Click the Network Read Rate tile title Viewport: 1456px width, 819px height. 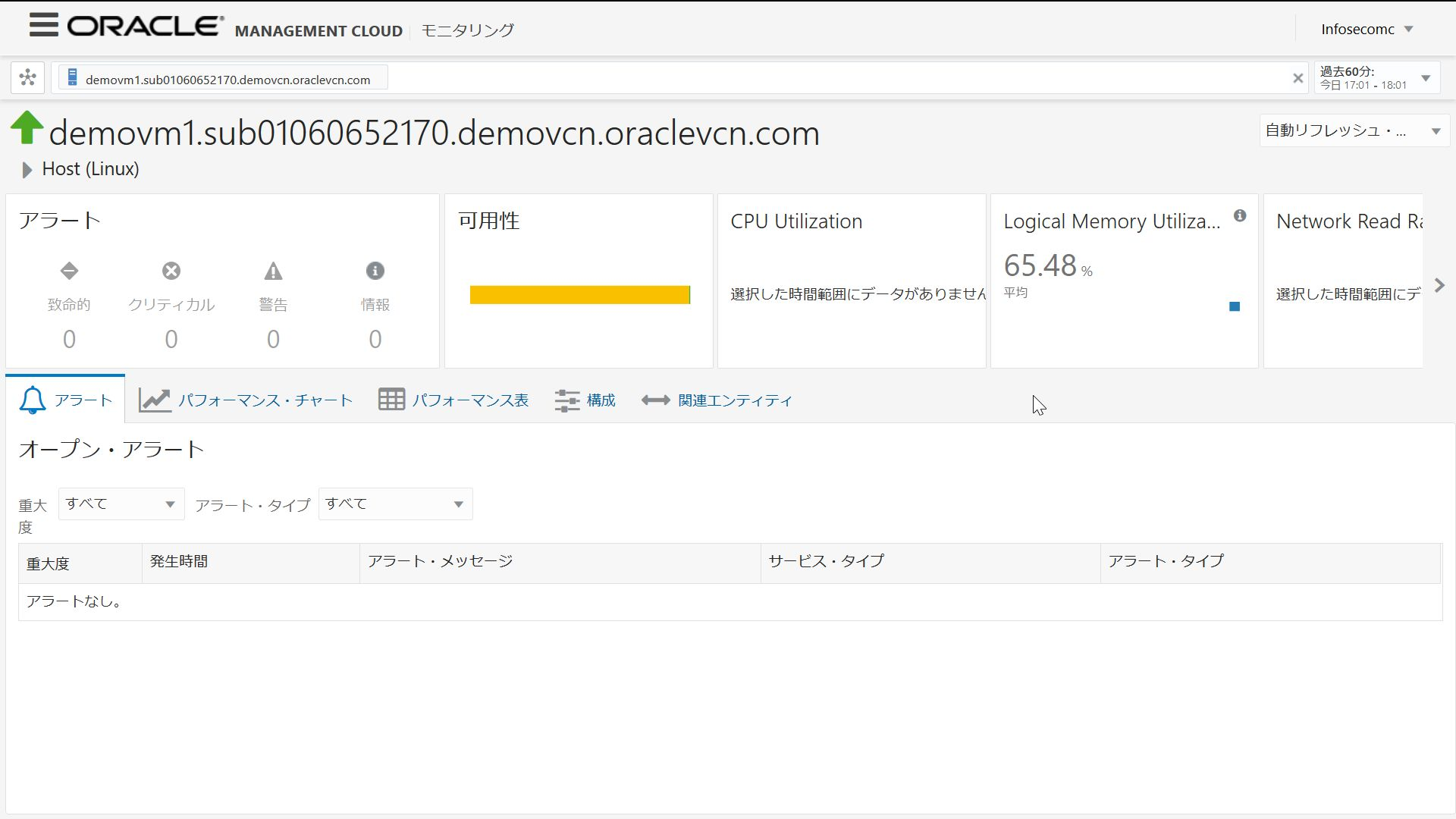point(1349,221)
